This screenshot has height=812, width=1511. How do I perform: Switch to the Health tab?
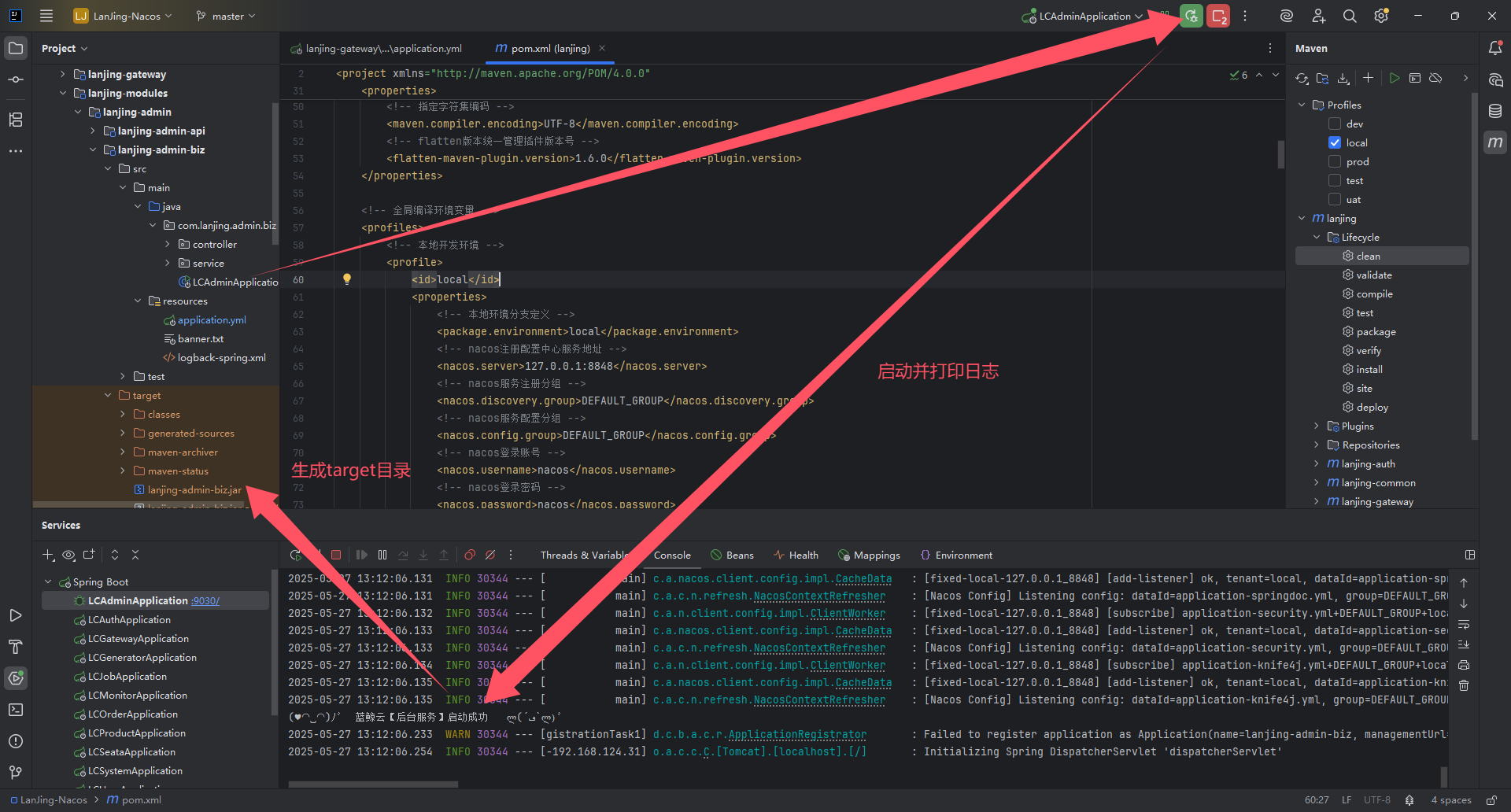click(x=796, y=555)
